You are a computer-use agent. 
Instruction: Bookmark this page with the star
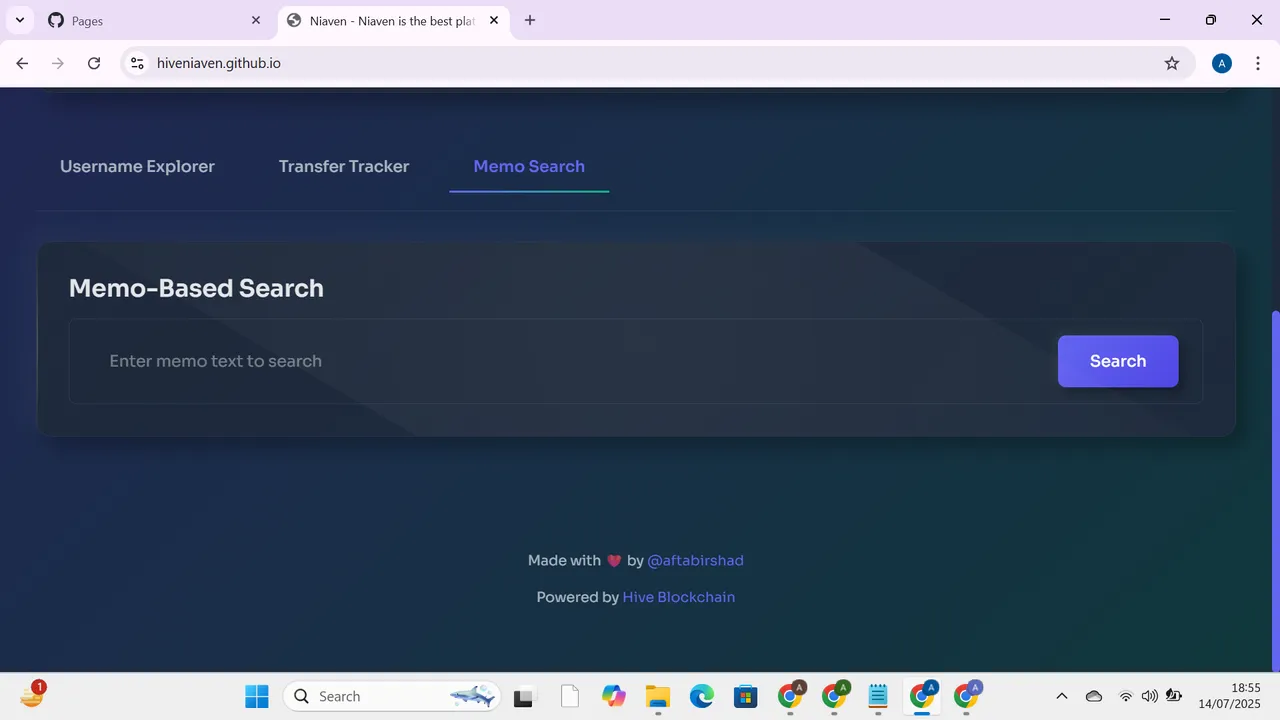tap(1172, 63)
